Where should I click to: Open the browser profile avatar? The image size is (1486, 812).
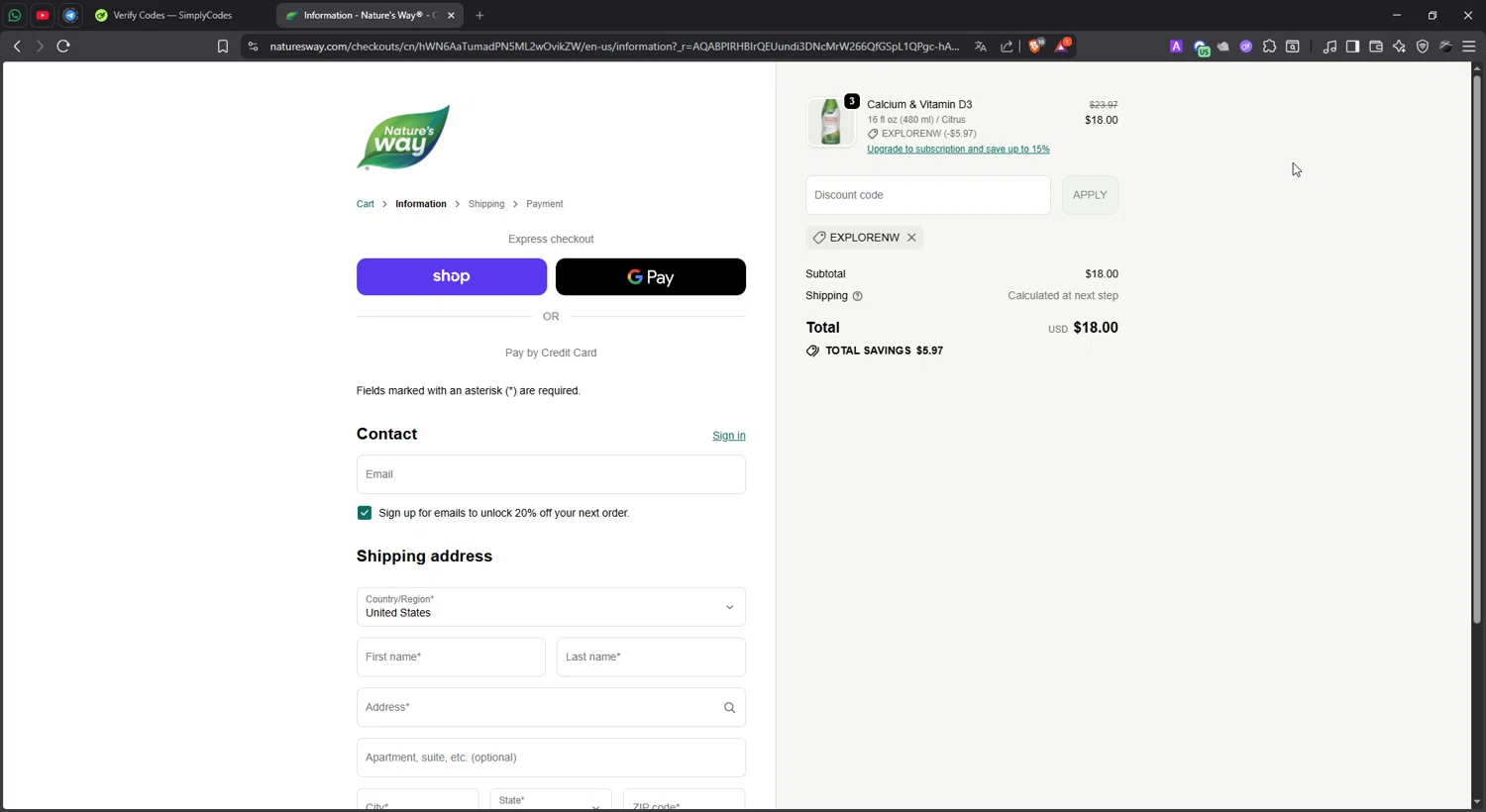1446,47
